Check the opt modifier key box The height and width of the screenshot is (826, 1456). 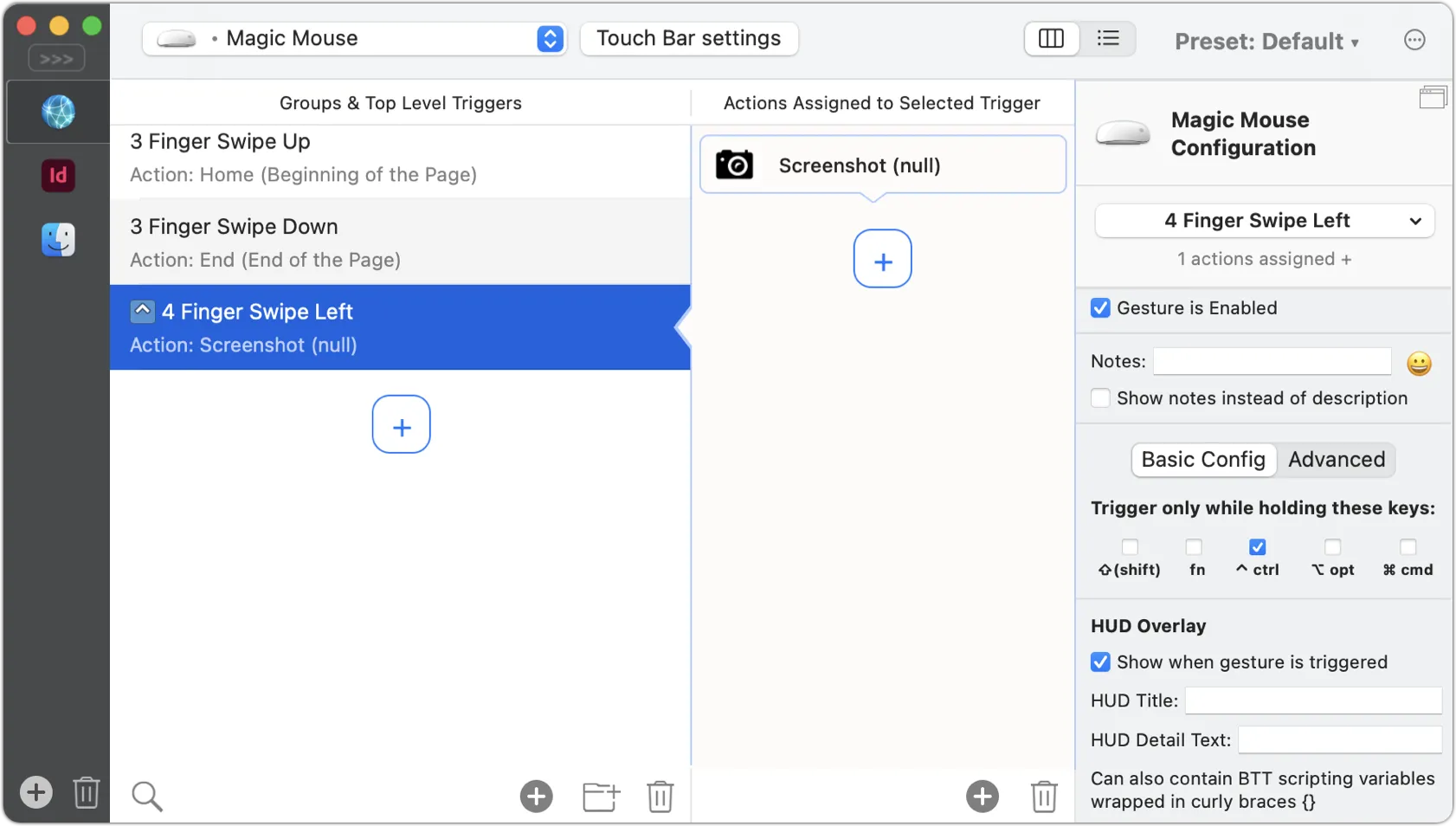click(1333, 547)
